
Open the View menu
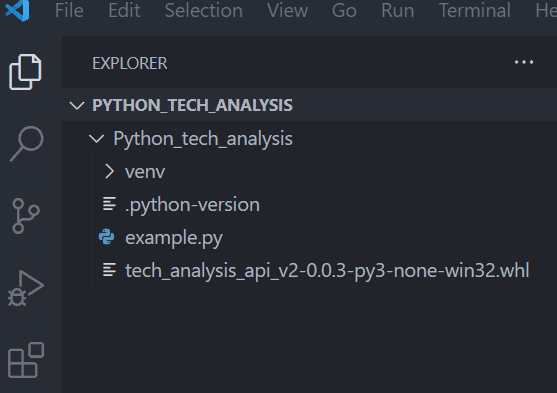(x=287, y=10)
